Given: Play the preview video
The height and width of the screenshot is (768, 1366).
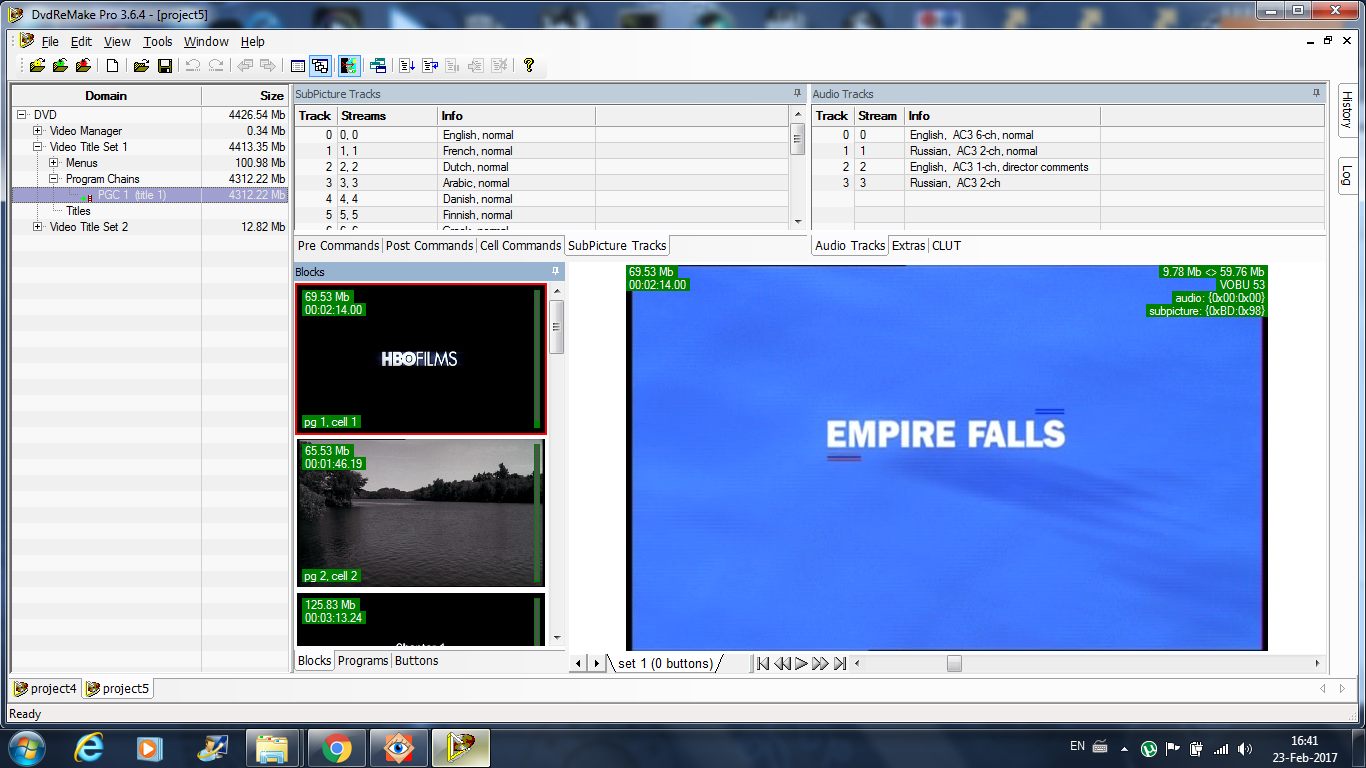Looking at the screenshot, I should point(801,663).
